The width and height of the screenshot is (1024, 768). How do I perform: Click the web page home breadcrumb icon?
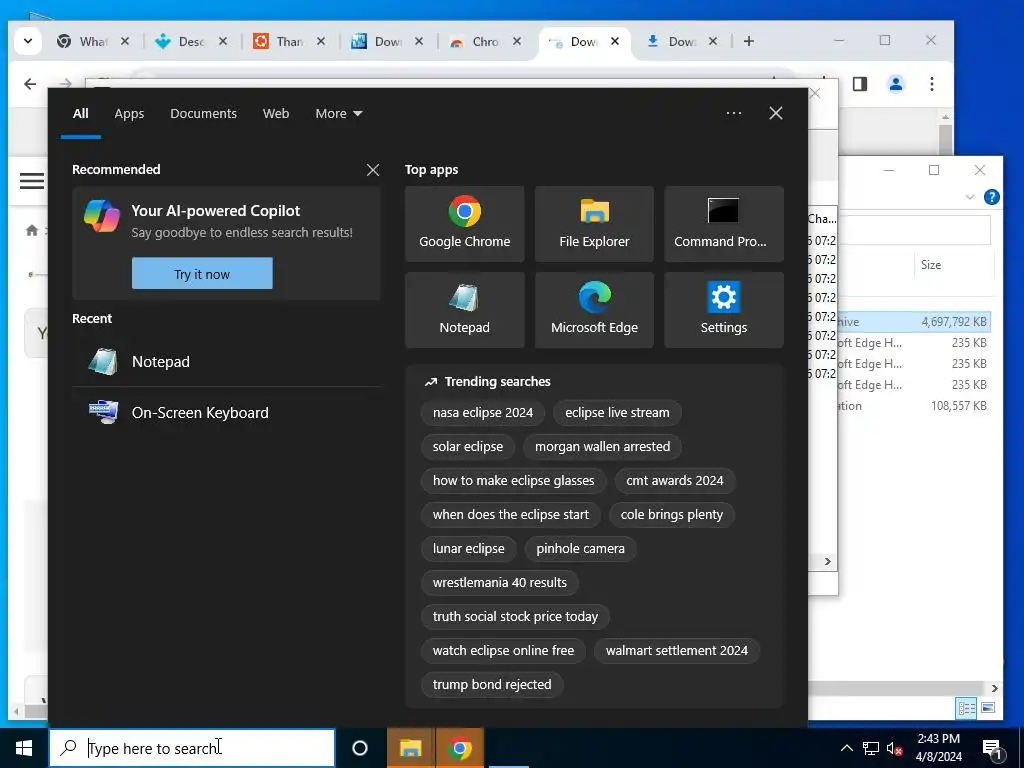[x=31, y=230]
